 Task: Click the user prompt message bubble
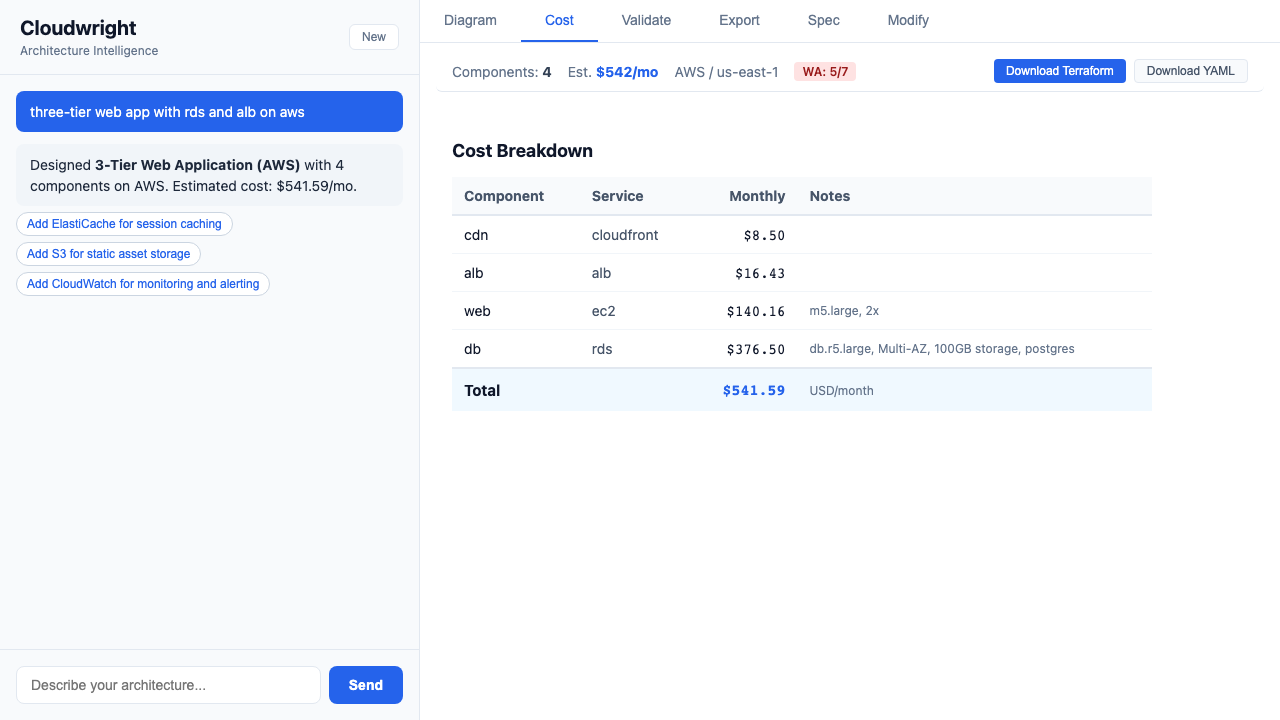[x=209, y=112]
